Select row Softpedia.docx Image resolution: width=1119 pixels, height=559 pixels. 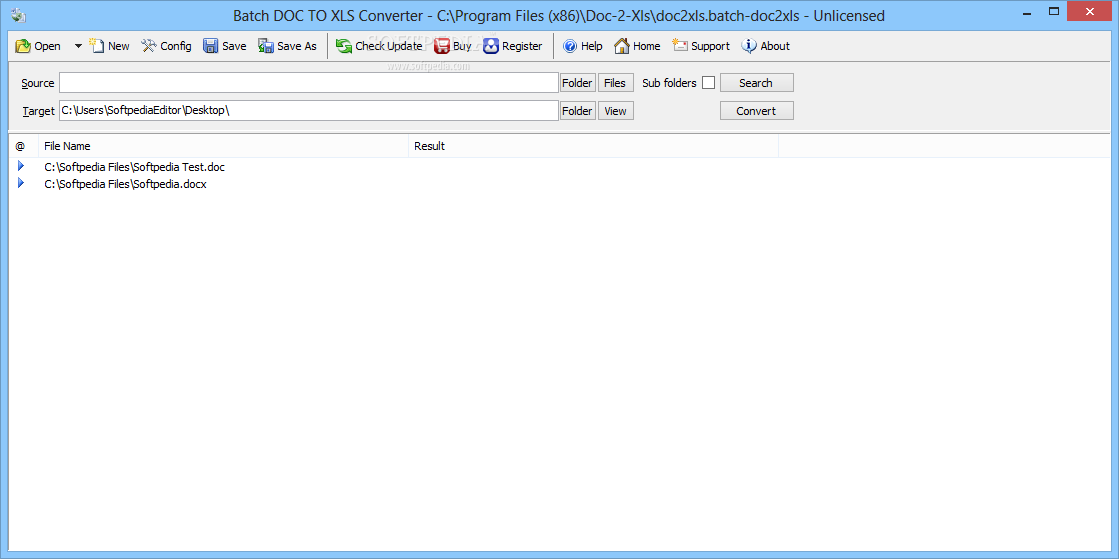560,183
